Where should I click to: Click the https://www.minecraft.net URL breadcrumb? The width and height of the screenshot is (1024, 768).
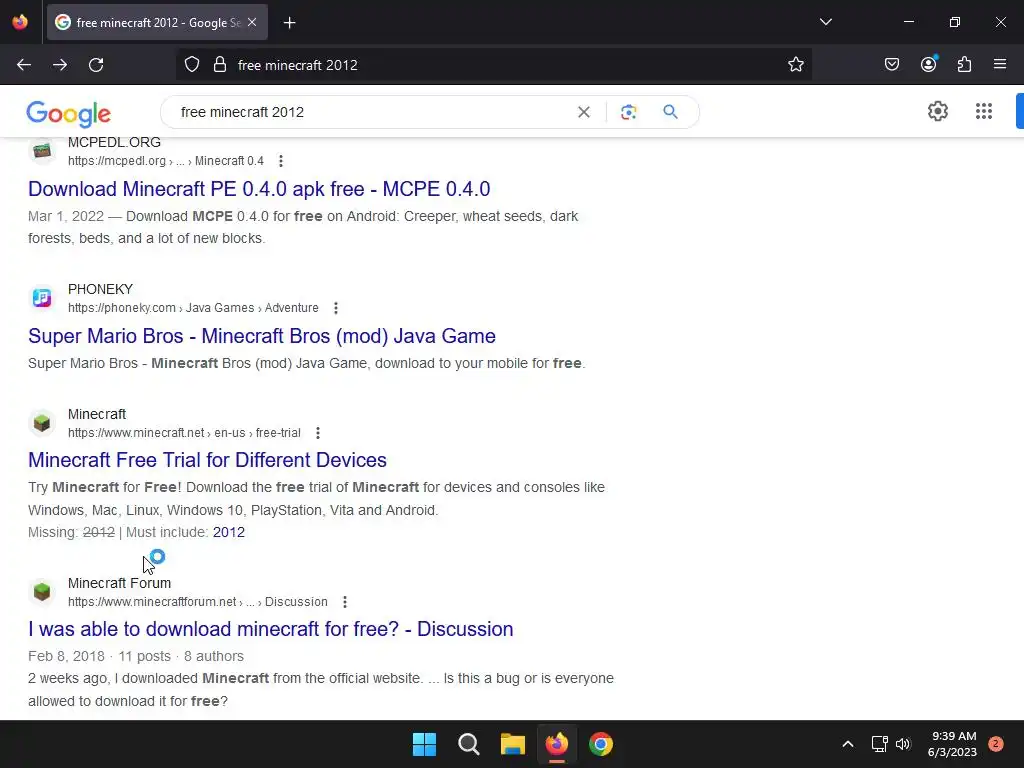(x=184, y=433)
